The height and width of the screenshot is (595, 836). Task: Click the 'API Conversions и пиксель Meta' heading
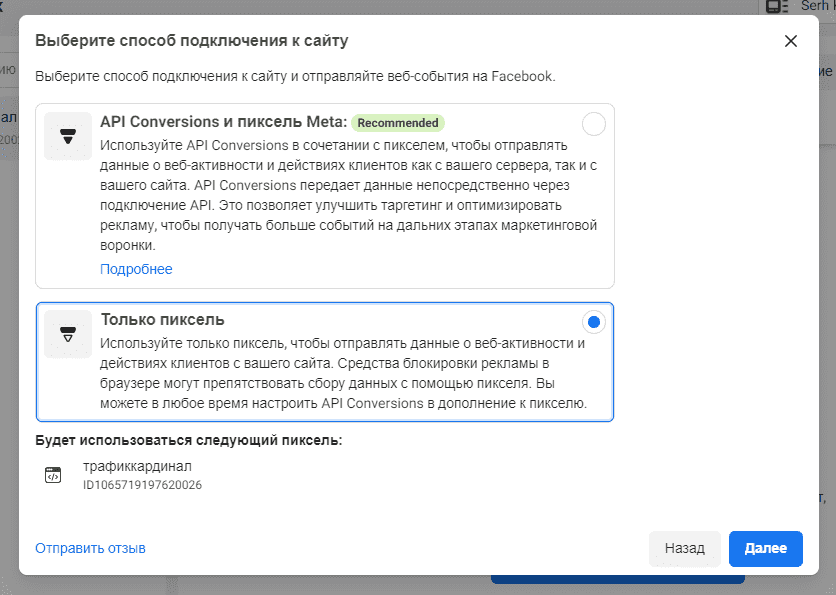[224, 122]
